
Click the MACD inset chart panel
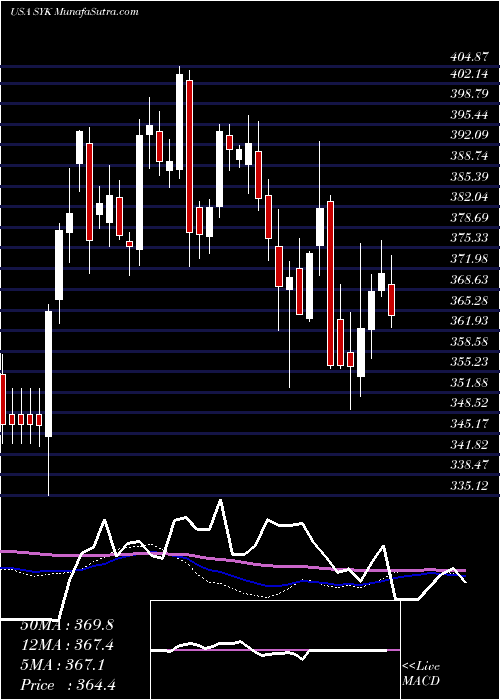pyautogui.click(x=275, y=650)
